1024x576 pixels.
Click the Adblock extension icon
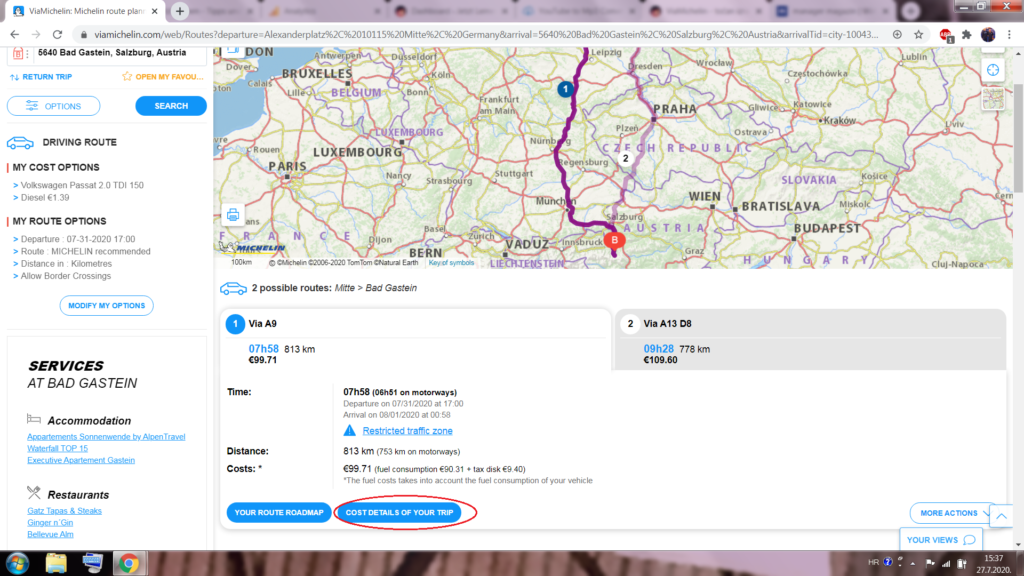pos(945,34)
